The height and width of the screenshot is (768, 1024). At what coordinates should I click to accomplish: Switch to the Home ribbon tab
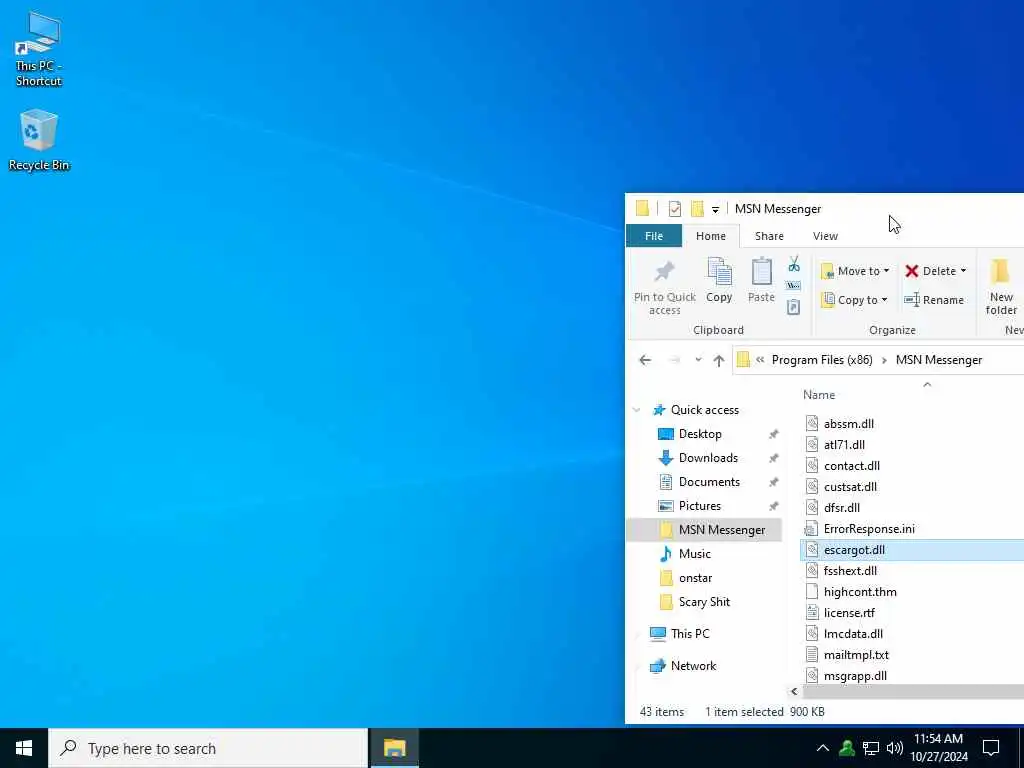(x=711, y=236)
